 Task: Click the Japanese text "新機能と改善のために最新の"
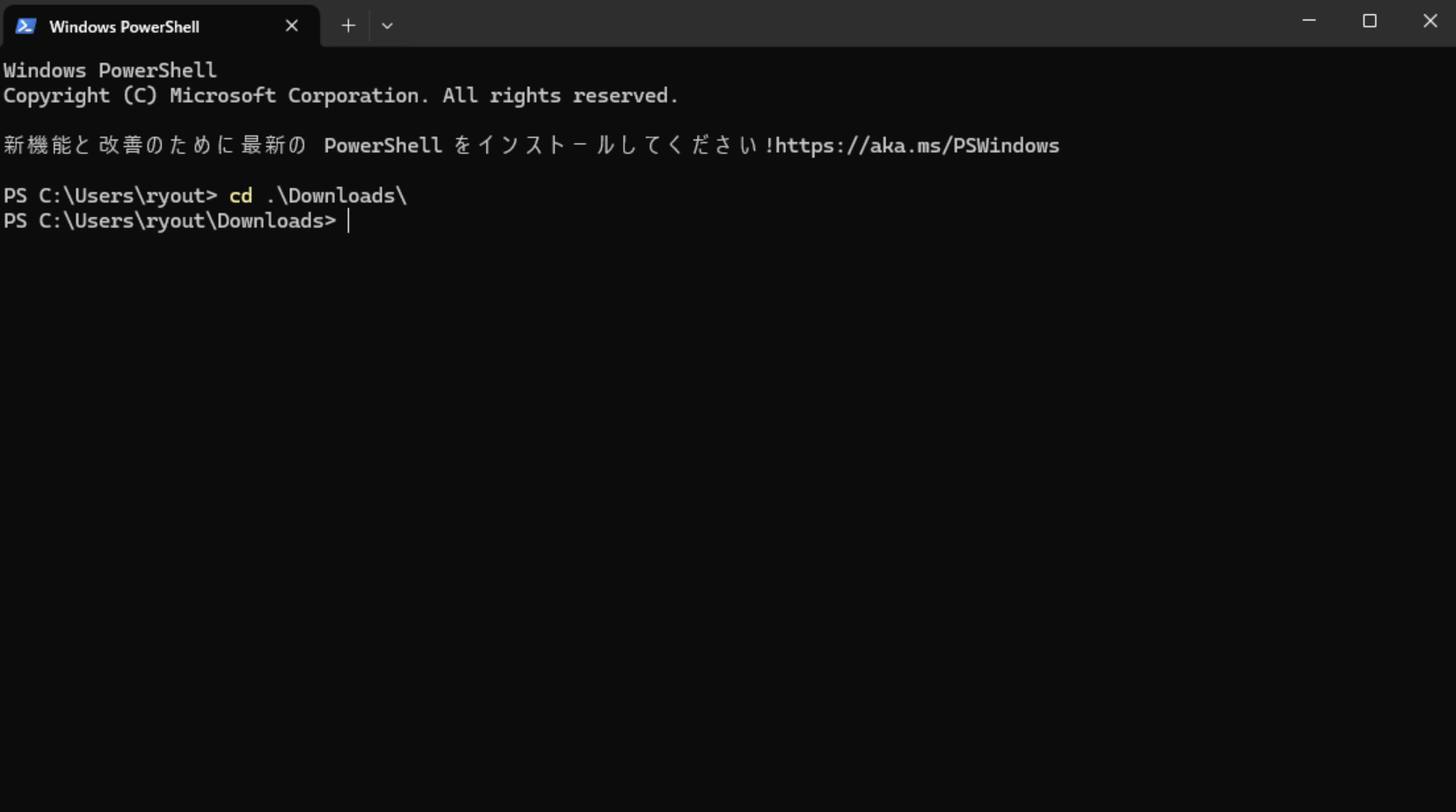tap(155, 146)
